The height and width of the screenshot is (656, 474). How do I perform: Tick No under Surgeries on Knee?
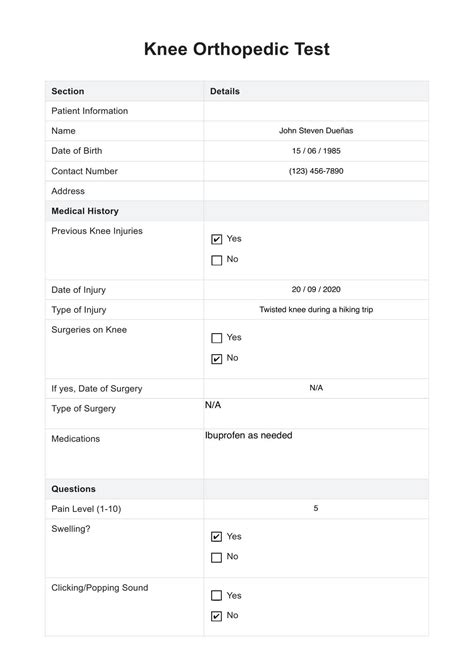click(x=216, y=359)
